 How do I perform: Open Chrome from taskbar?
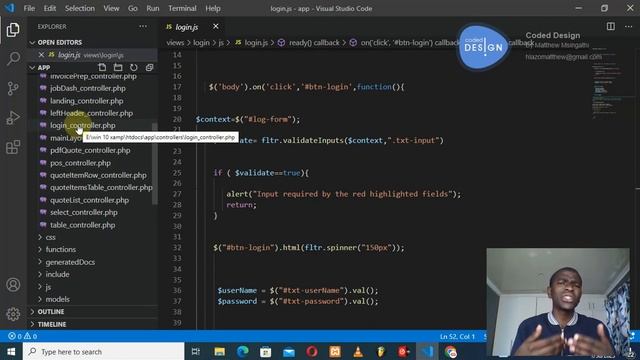pyautogui.click(x=451, y=351)
